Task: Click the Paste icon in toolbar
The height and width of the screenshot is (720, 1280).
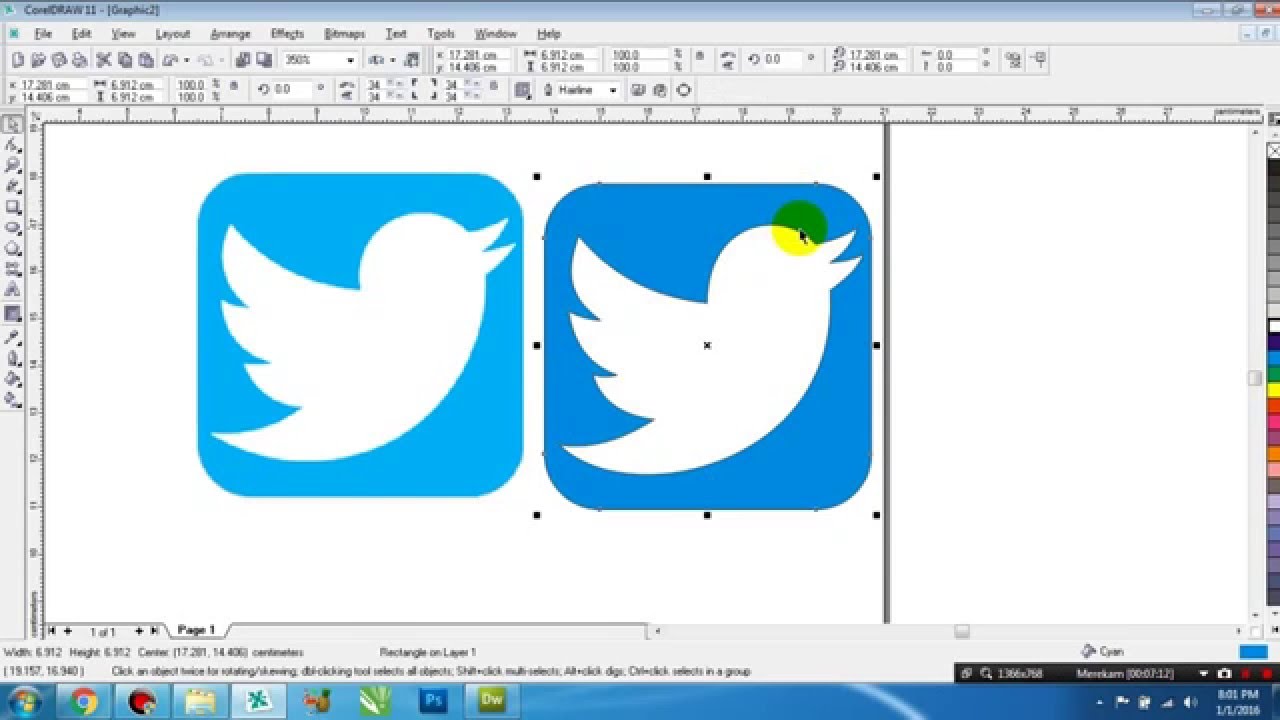Action: [x=146, y=60]
